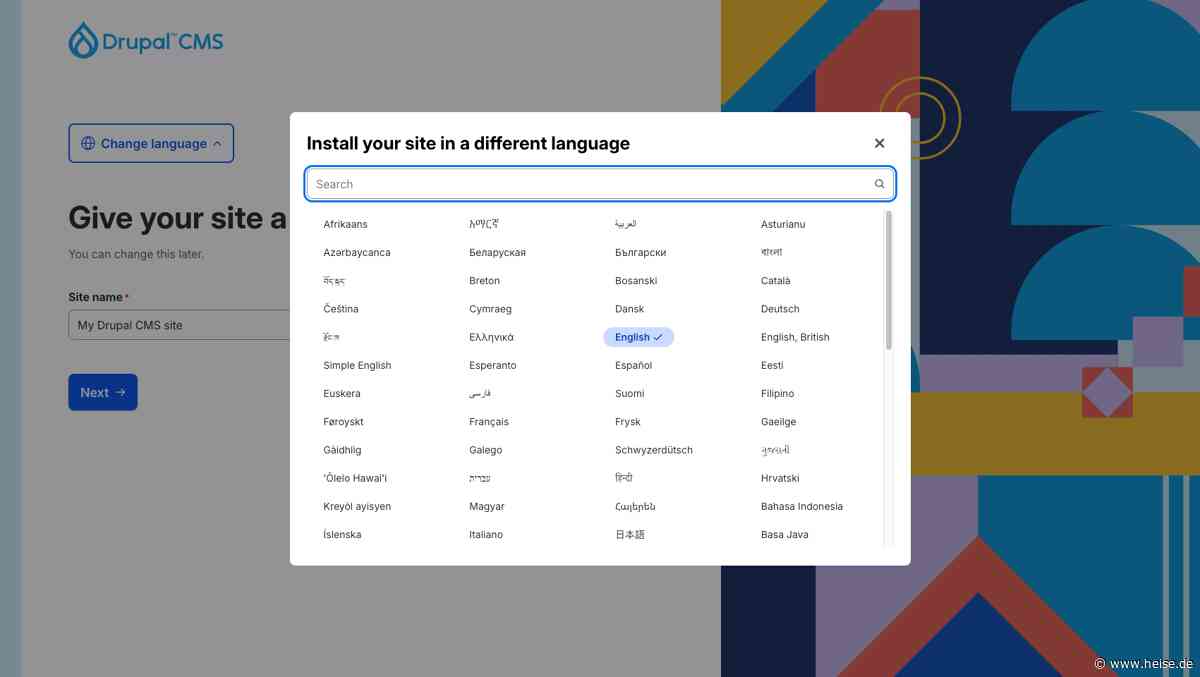Close the language dialog with X
The image size is (1200, 677).
(x=879, y=143)
